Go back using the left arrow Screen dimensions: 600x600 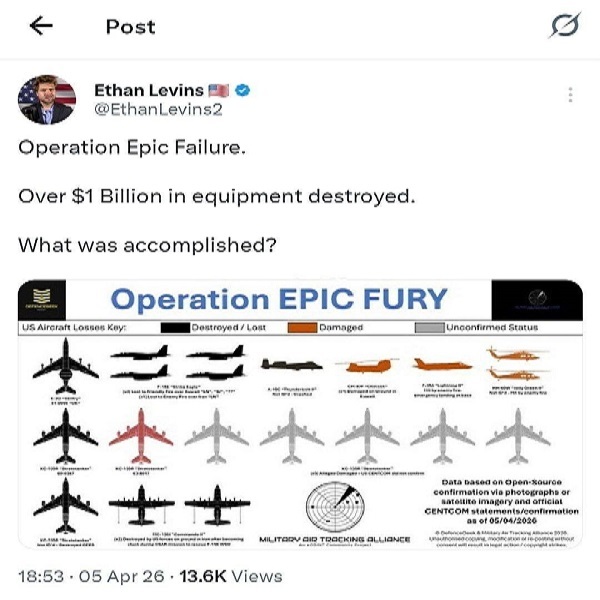(43, 27)
